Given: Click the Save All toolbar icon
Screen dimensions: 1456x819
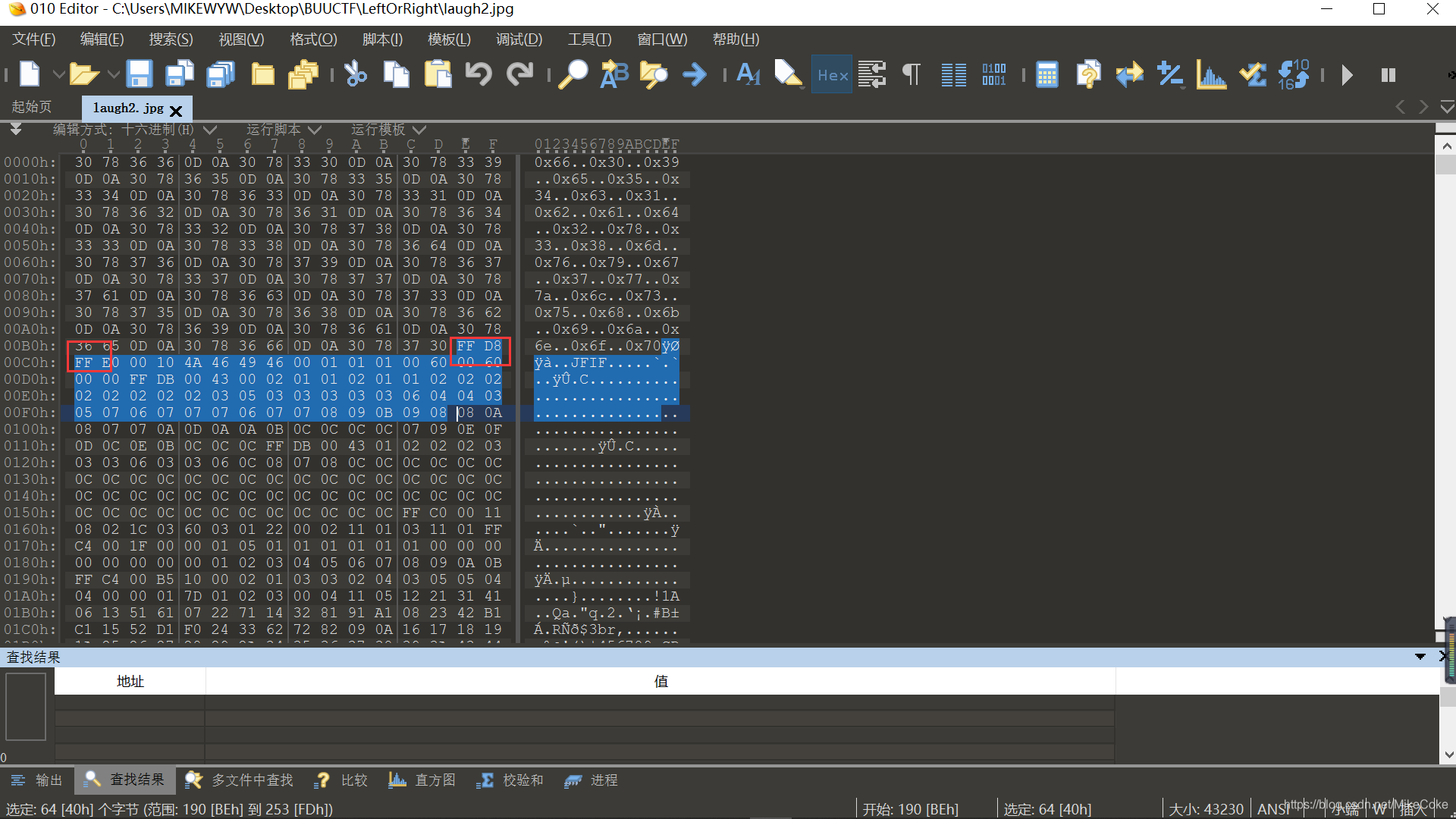Looking at the screenshot, I should coord(221,74).
